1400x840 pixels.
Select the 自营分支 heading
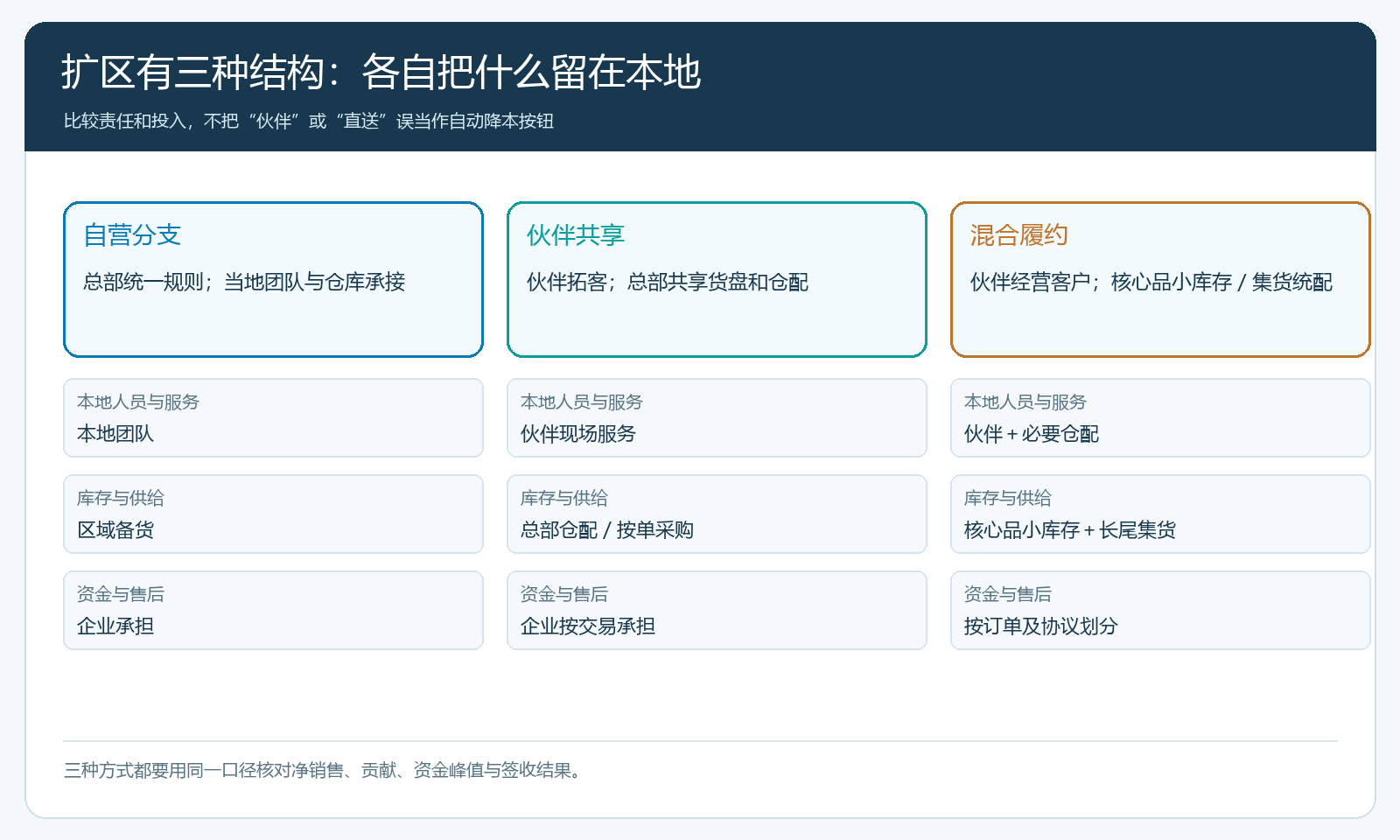tap(132, 234)
